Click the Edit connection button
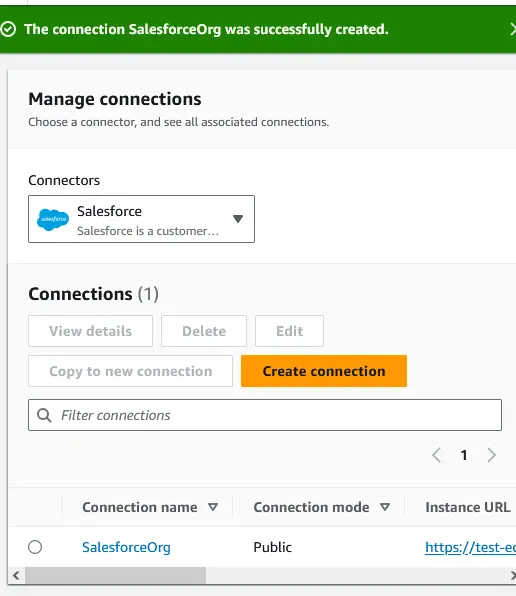This screenshot has height=596, width=516. (290, 331)
